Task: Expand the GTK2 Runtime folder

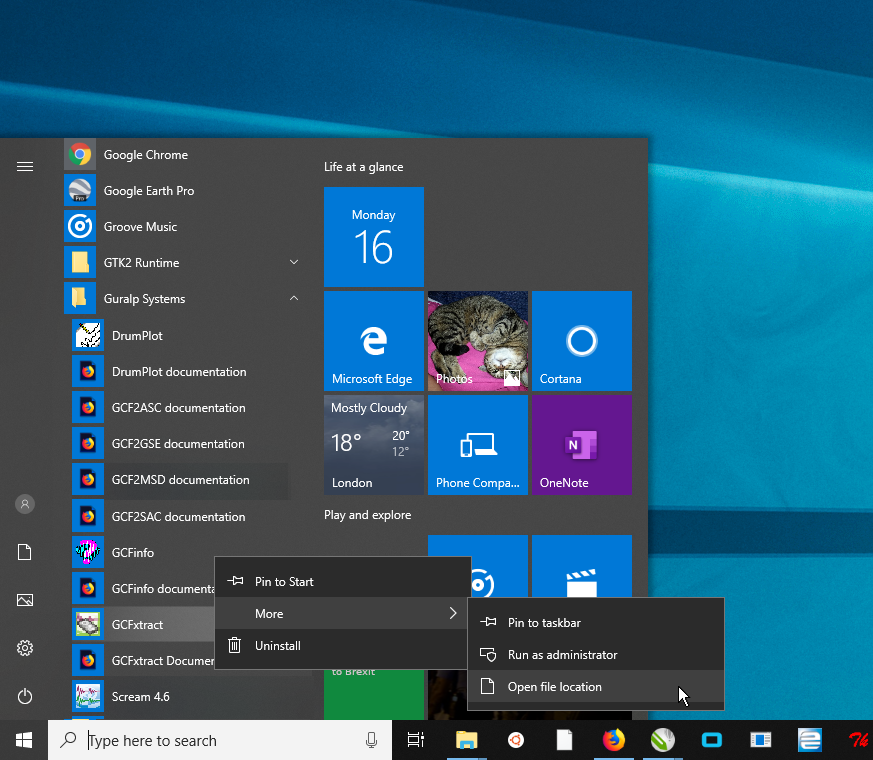Action: pos(294,262)
